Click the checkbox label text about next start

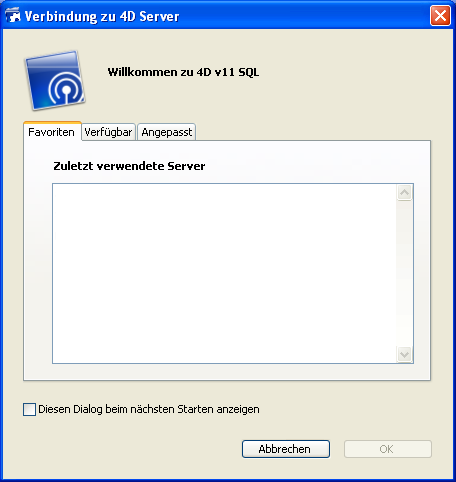coord(149,409)
